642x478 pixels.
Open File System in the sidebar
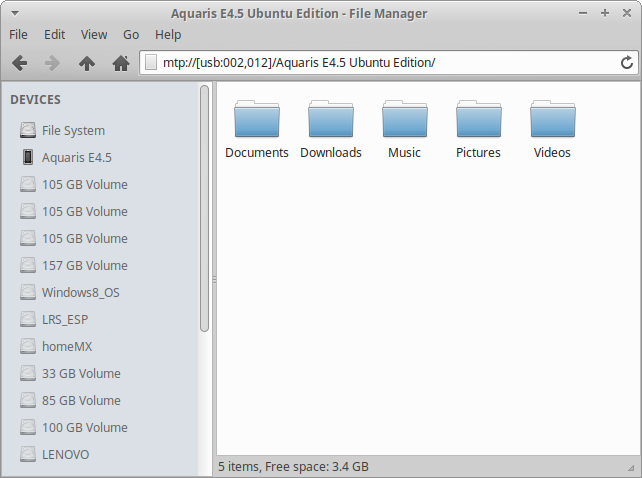coord(73,131)
